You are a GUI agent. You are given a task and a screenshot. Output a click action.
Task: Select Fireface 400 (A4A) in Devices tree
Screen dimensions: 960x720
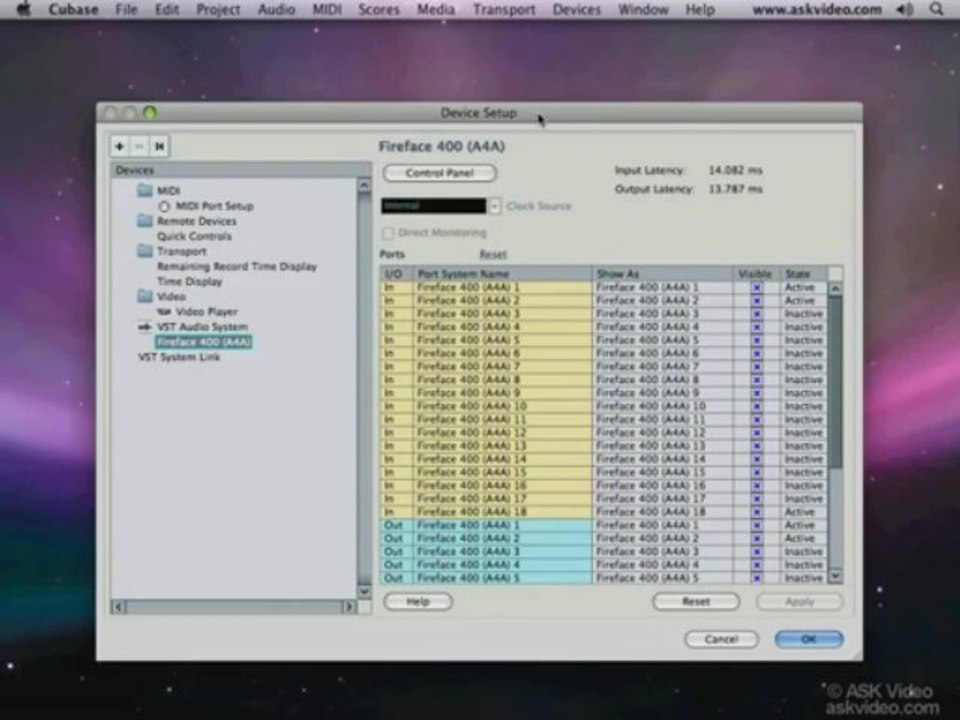click(x=203, y=342)
